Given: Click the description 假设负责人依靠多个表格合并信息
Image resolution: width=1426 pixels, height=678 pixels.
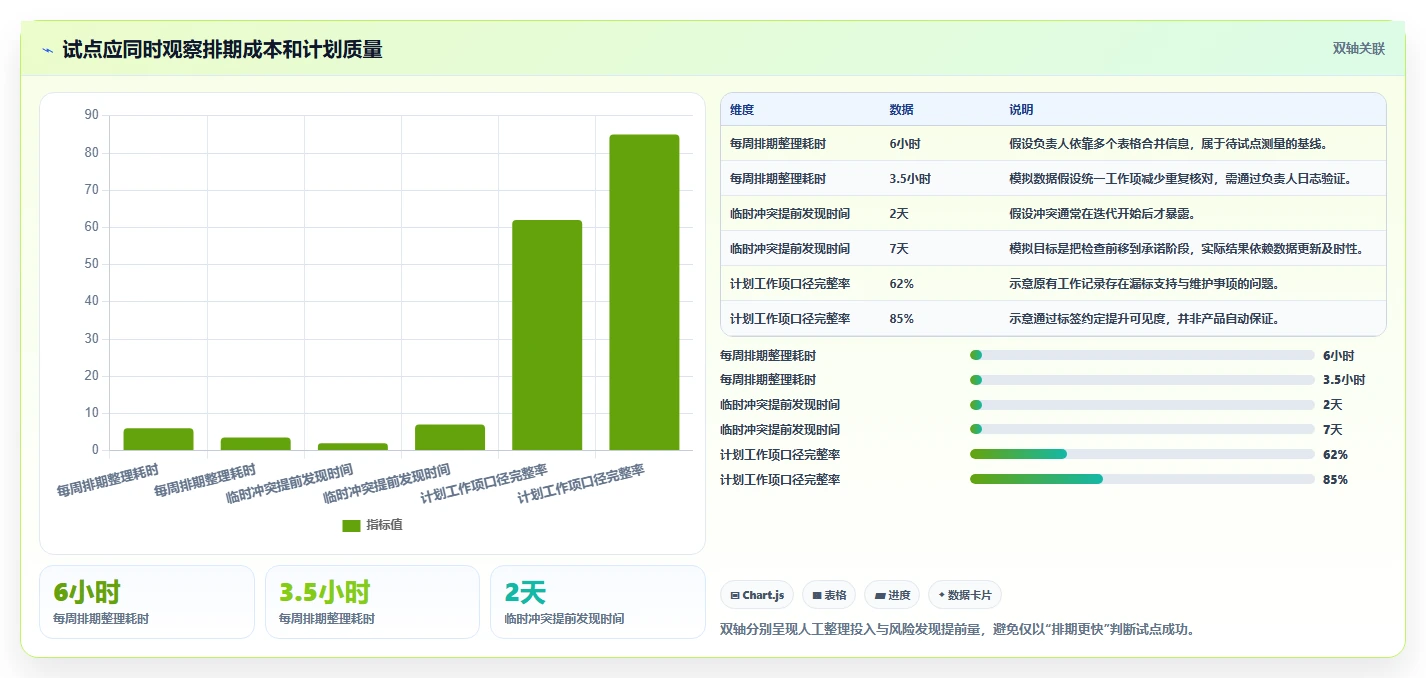Looking at the screenshot, I should [x=1168, y=144].
